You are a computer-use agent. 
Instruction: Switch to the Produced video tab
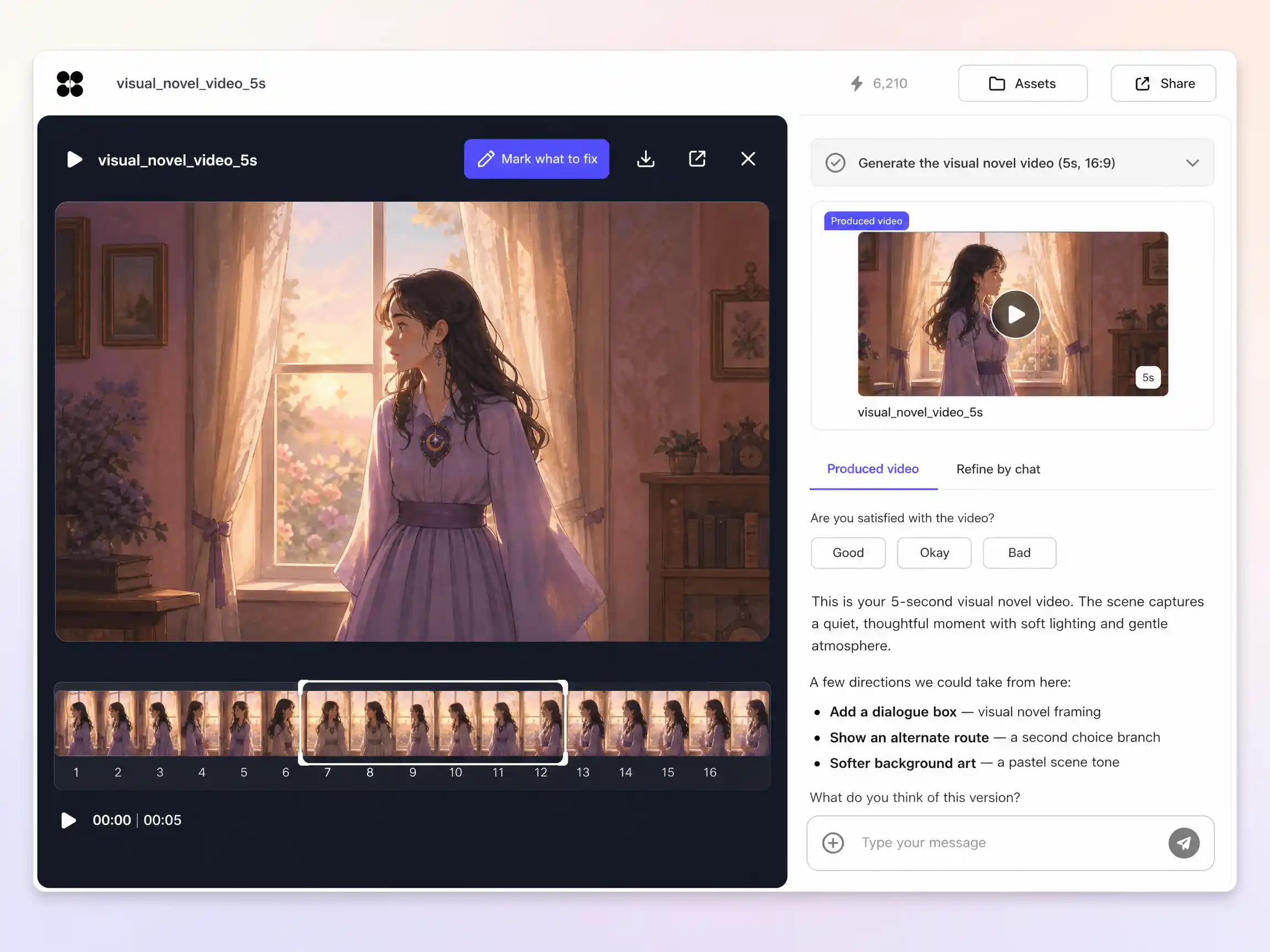873,469
